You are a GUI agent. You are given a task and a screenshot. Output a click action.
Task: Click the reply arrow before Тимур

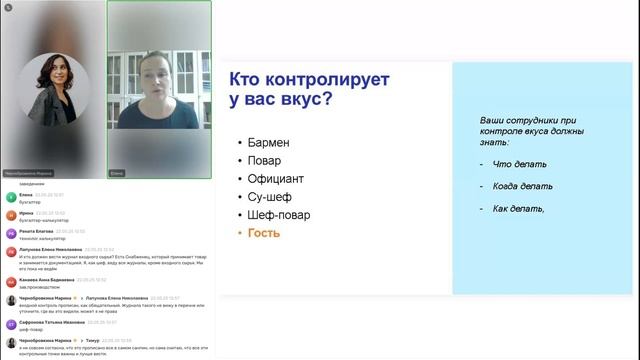[x=82, y=340]
